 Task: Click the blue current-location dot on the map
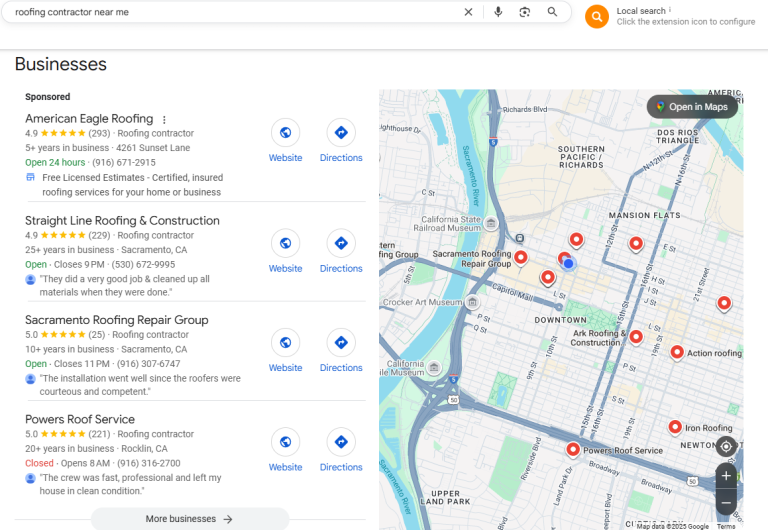click(x=568, y=264)
